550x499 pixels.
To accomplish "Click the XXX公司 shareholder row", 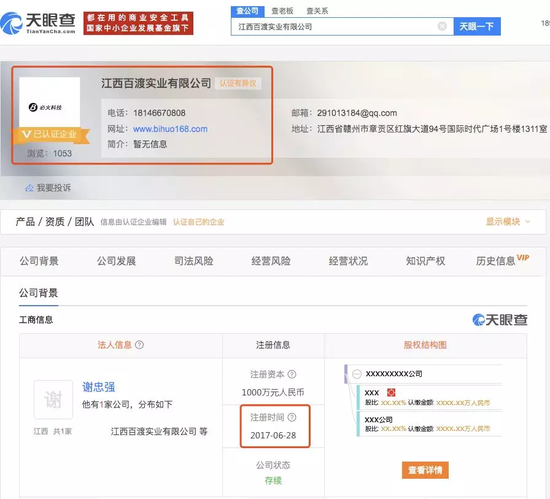I will click(x=429, y=424).
